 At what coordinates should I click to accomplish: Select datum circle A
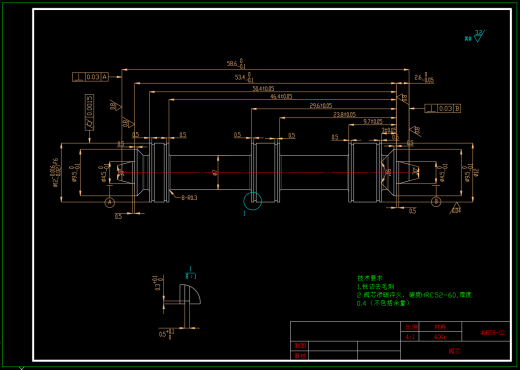click(x=110, y=202)
